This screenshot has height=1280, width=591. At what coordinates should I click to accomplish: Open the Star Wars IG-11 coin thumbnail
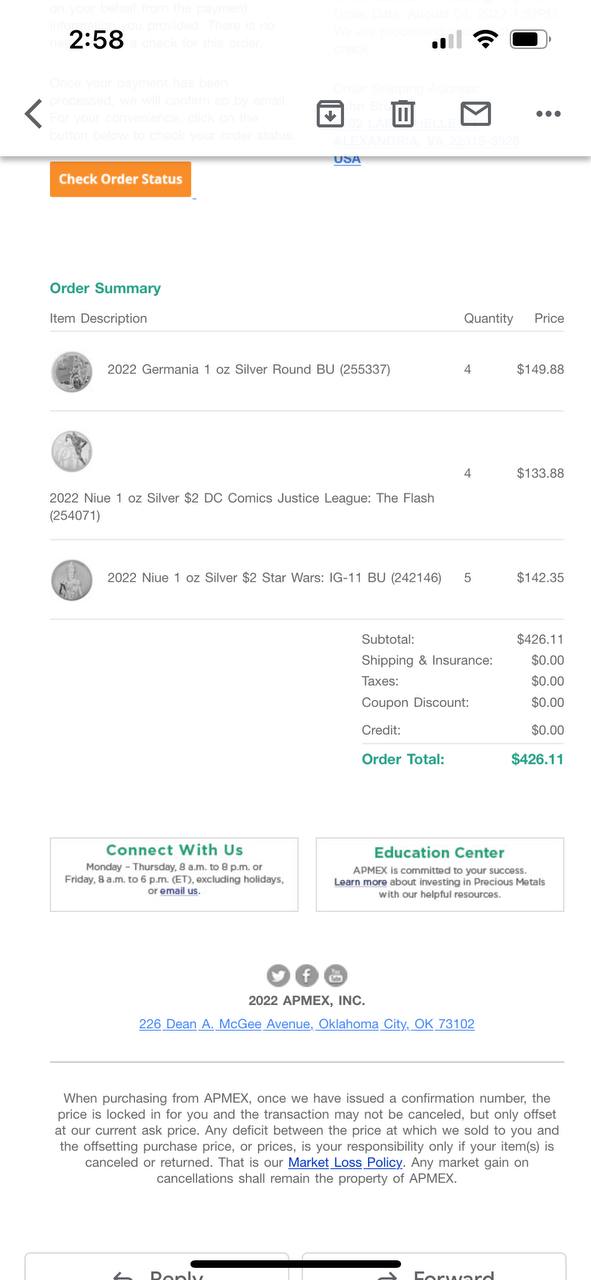click(x=72, y=580)
